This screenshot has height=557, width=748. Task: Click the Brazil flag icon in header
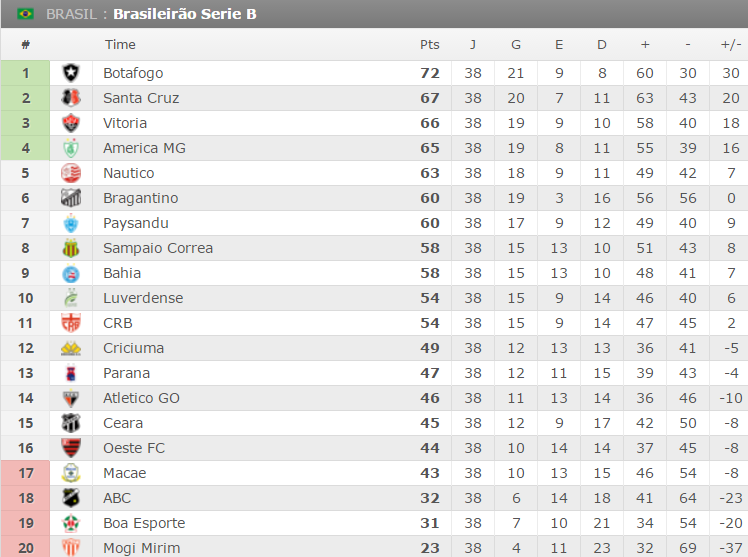25,14
